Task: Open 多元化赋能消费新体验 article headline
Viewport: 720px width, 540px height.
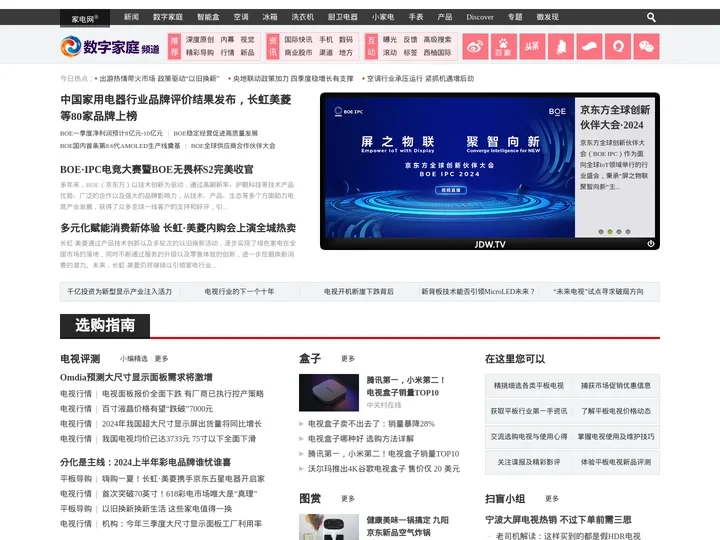Action: tap(178, 228)
